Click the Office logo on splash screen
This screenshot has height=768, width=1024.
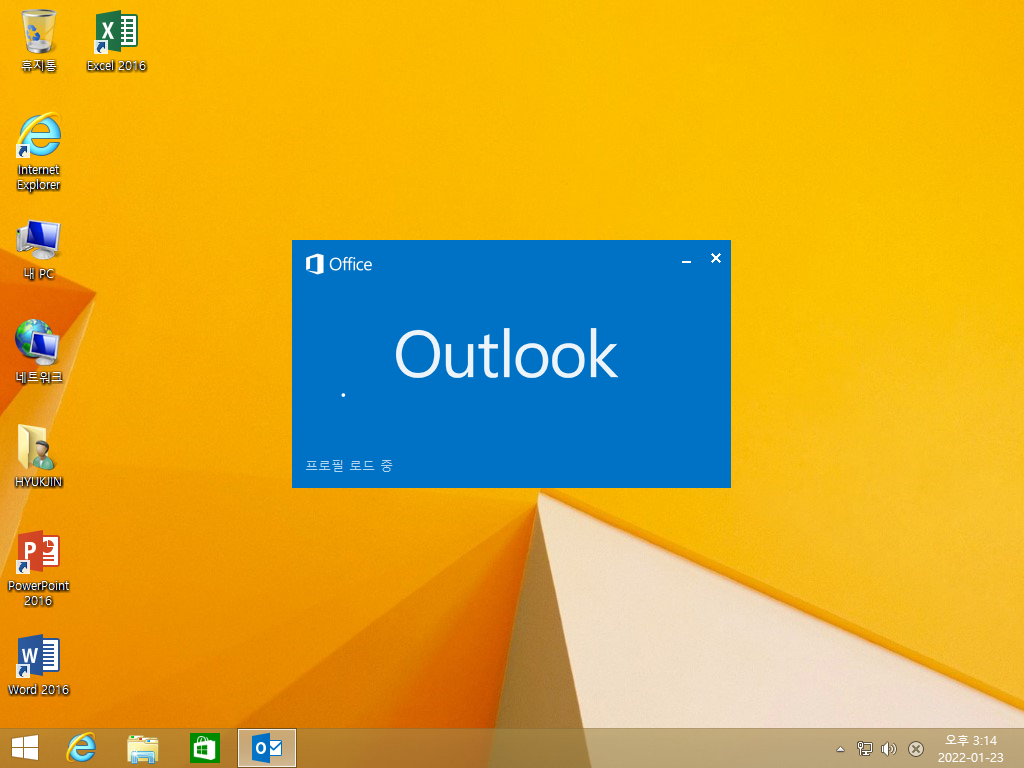pos(339,264)
